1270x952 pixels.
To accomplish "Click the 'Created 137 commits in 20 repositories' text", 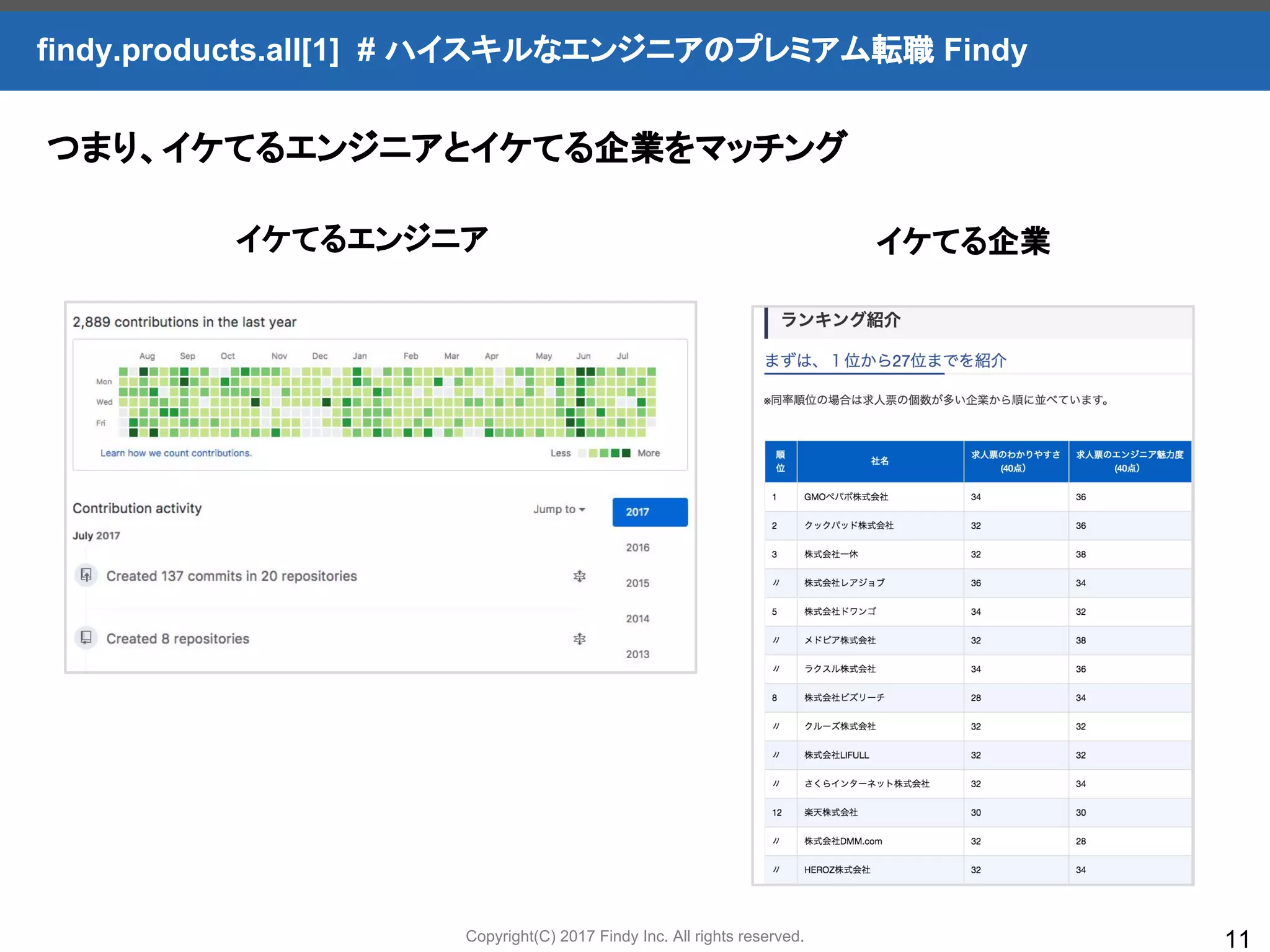I will 232,576.
